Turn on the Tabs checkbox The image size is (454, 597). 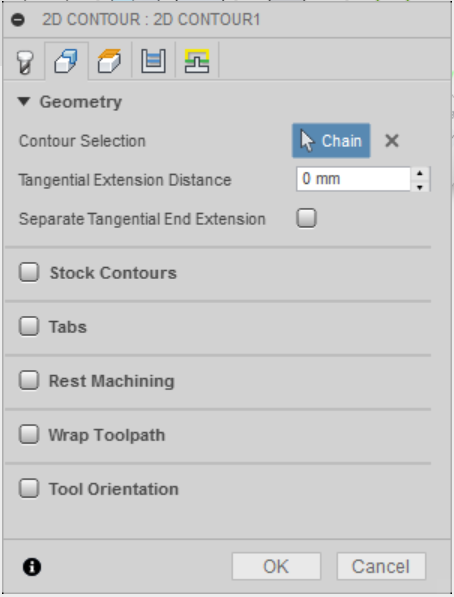tap(29, 326)
